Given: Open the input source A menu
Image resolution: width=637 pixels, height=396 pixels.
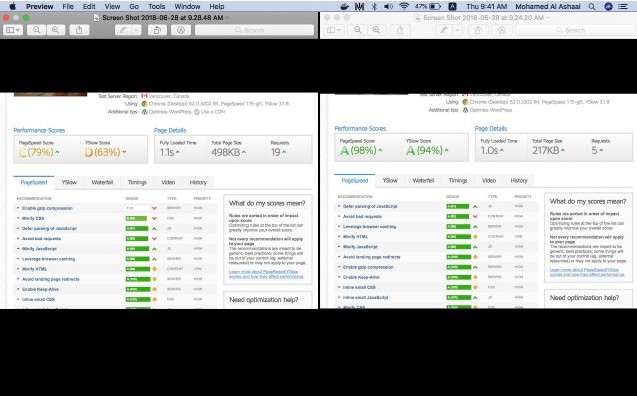Looking at the screenshot, I should (452, 6).
